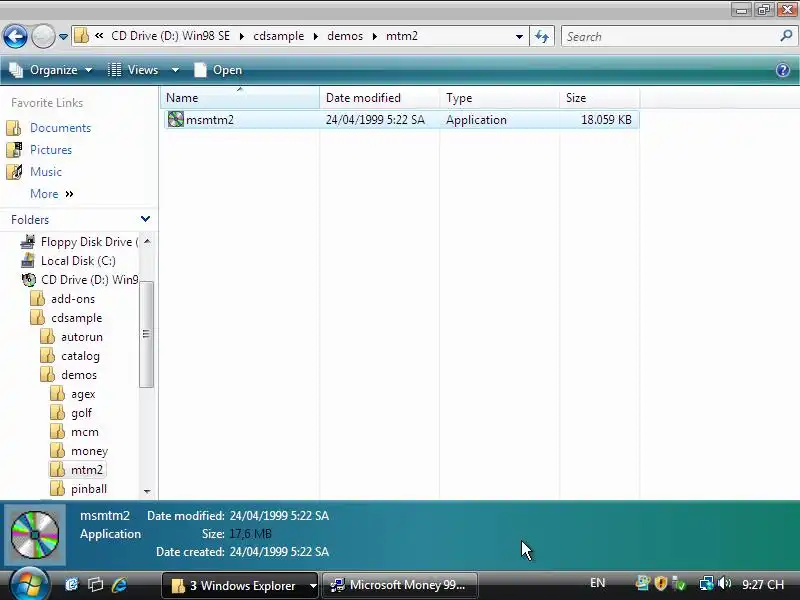Select the autorun folder in the tree
The image size is (800, 600).
82,337
